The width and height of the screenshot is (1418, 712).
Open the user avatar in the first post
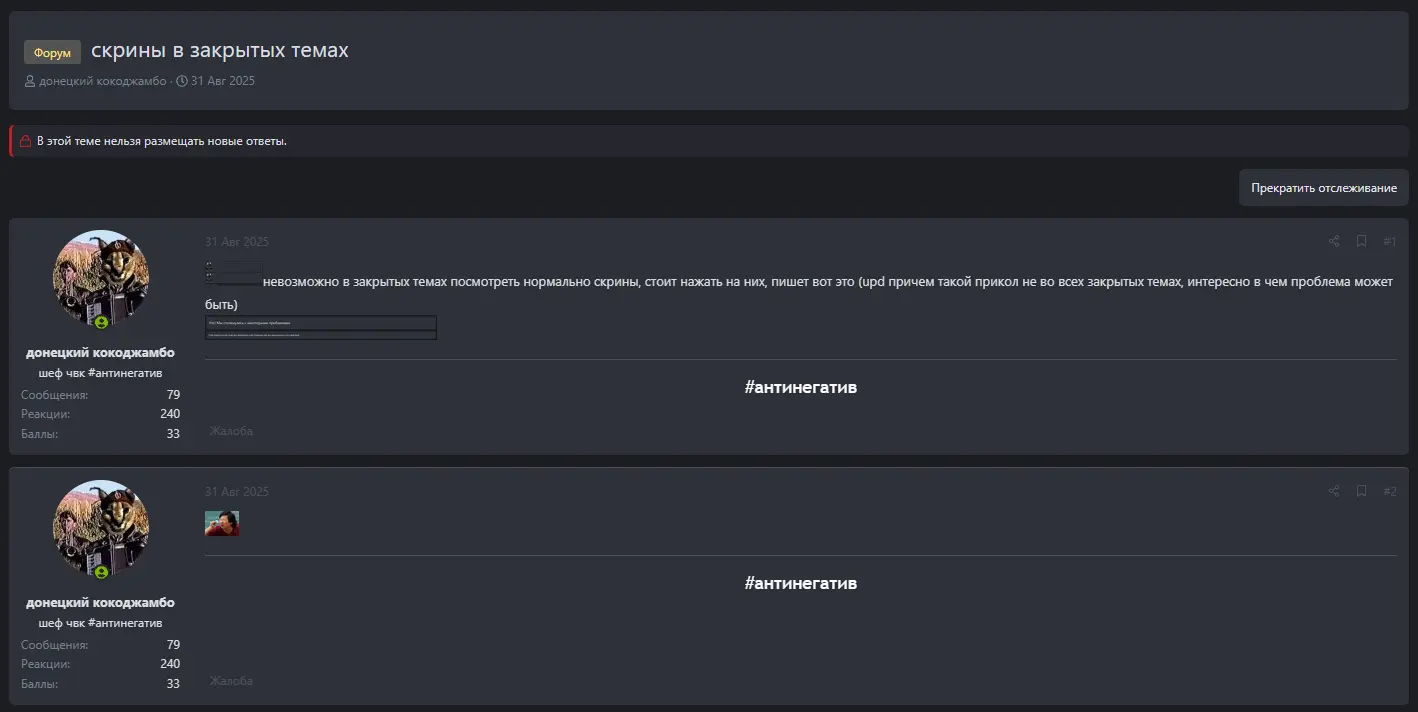100,279
